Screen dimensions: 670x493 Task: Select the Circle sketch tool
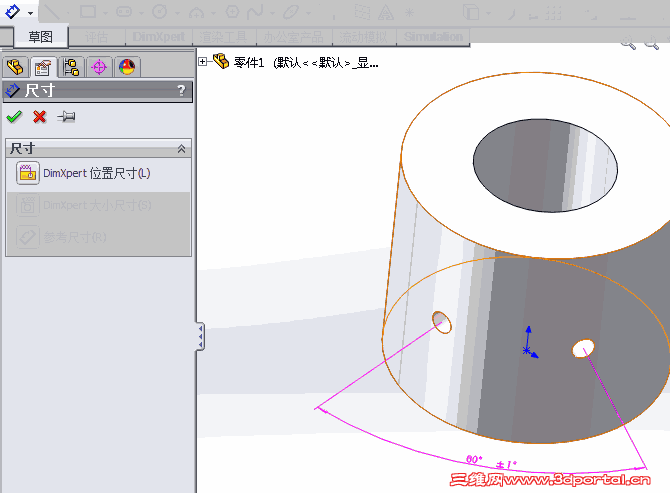point(159,12)
